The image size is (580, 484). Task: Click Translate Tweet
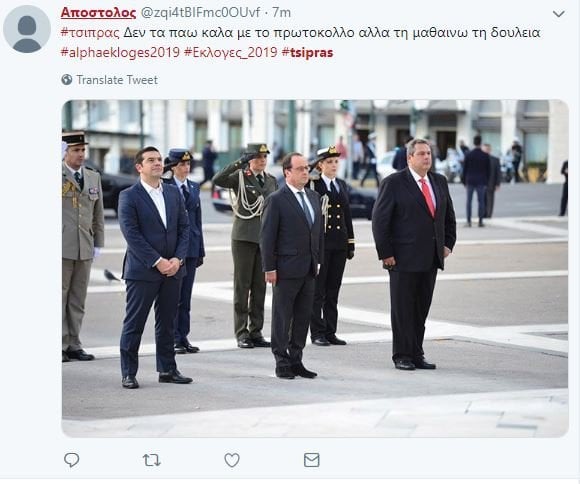[117, 80]
